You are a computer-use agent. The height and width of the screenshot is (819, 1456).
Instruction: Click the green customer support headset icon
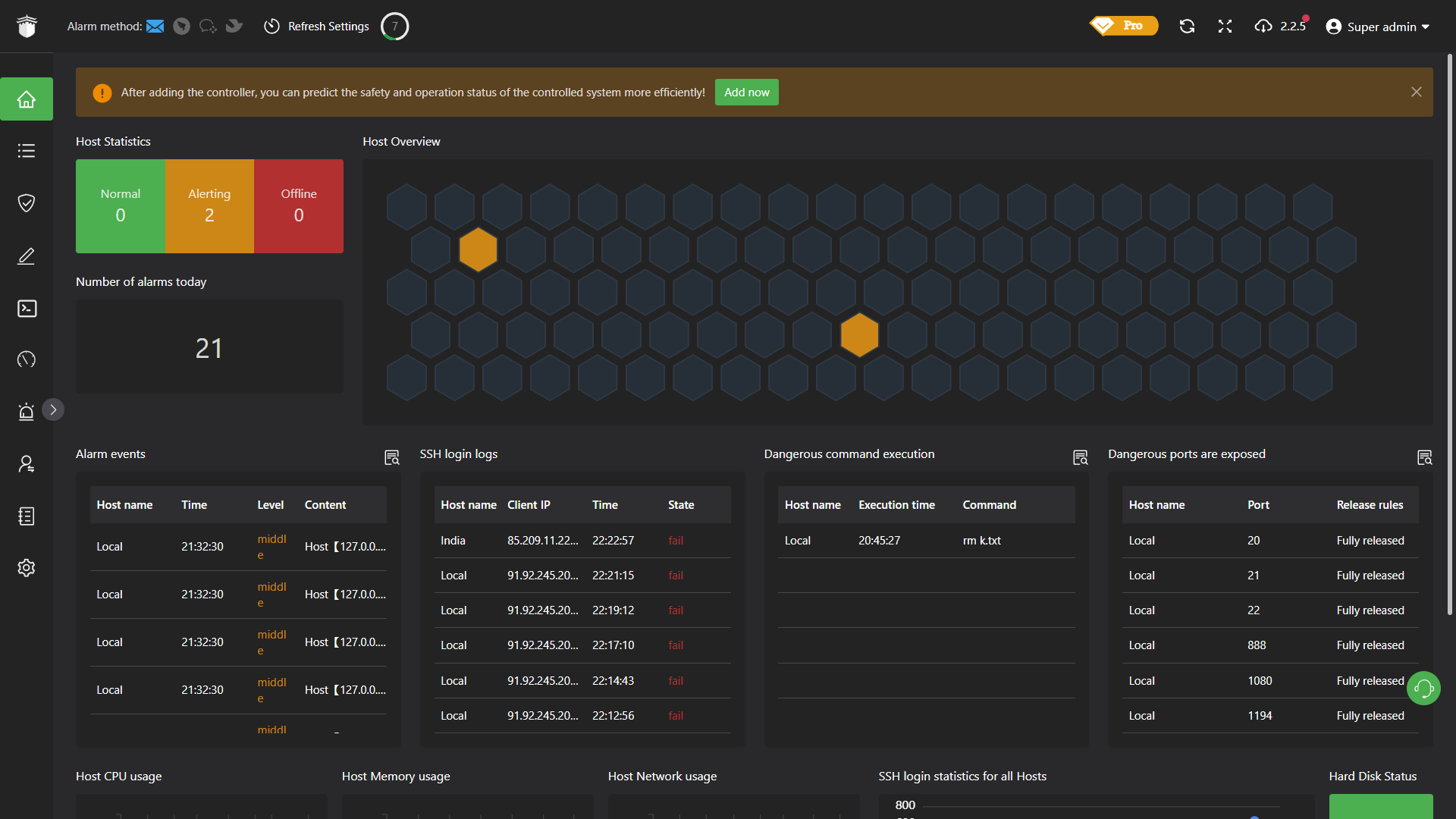(1423, 689)
